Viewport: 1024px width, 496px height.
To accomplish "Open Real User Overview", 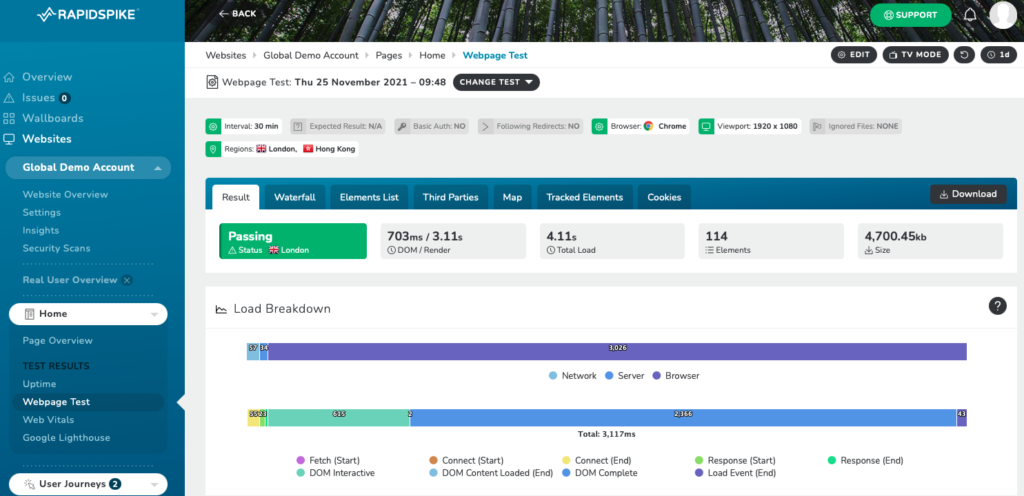I will coord(70,280).
